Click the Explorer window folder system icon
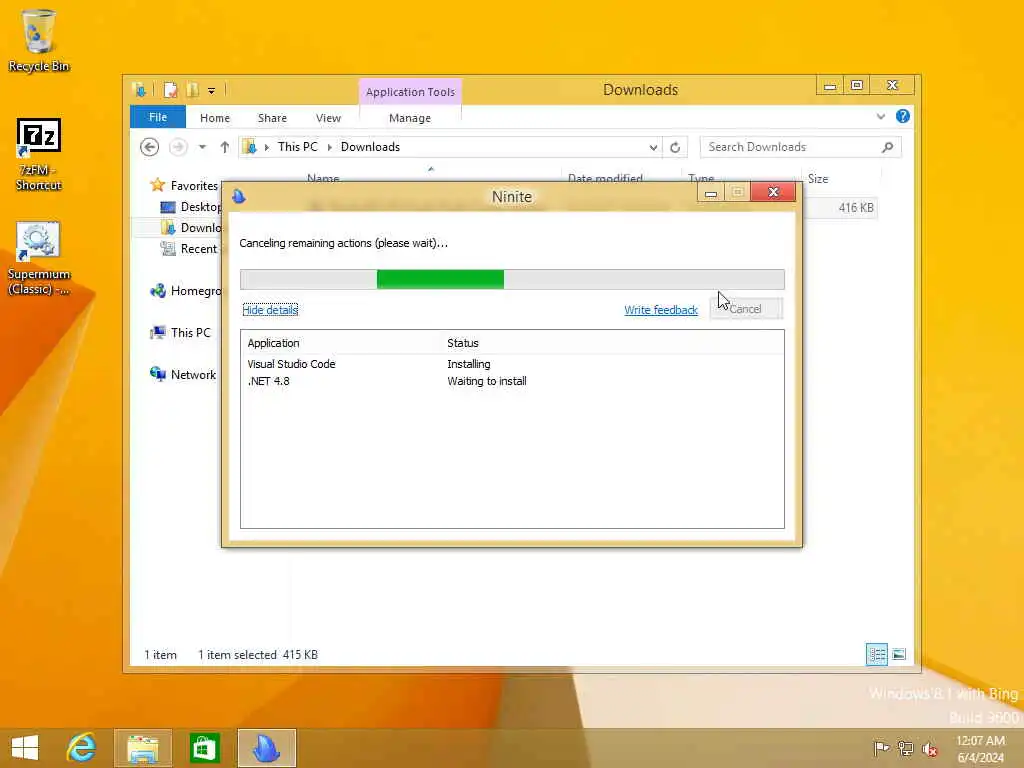 138,90
